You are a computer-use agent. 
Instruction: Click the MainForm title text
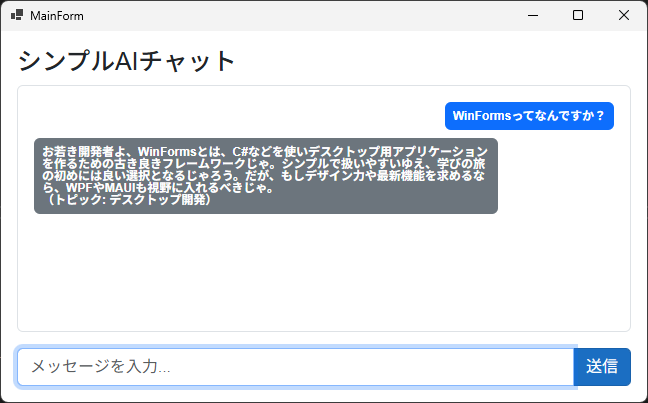(57, 16)
